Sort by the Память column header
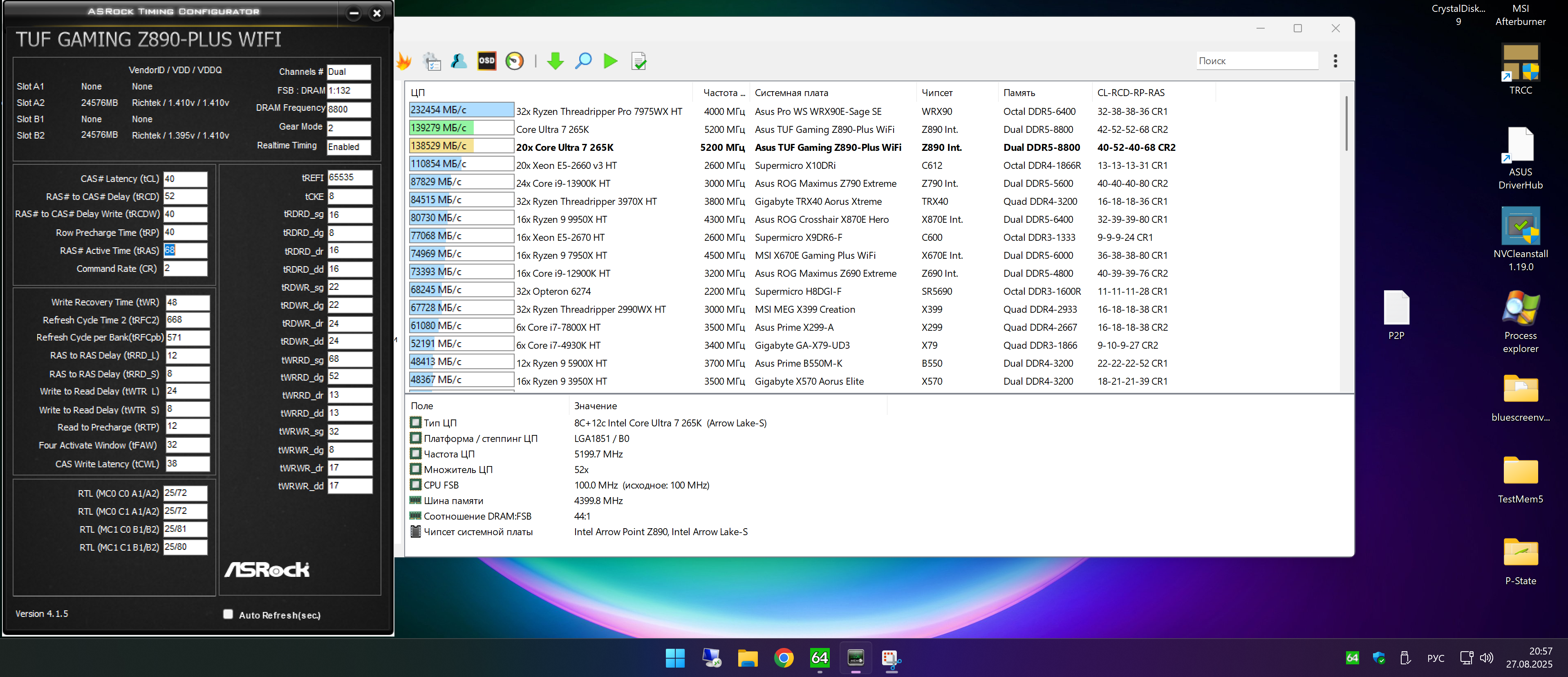 pyautogui.click(x=1019, y=92)
